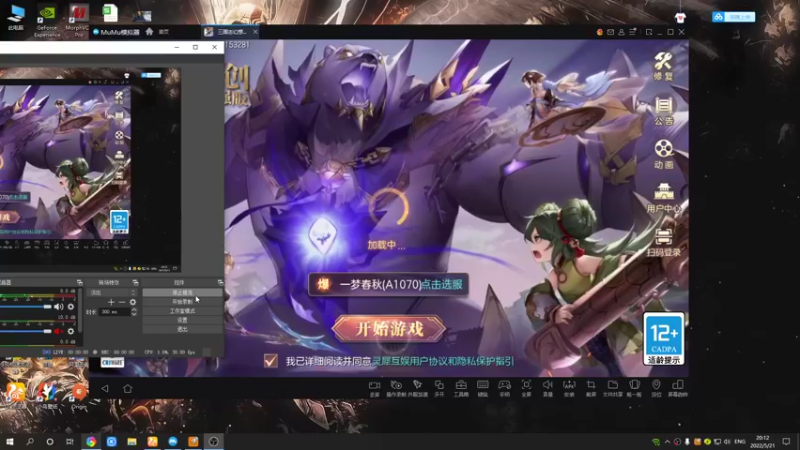This screenshot has width=800, height=450.
Task: Click OBS 开始录制 start recording button
Action: 182,302
